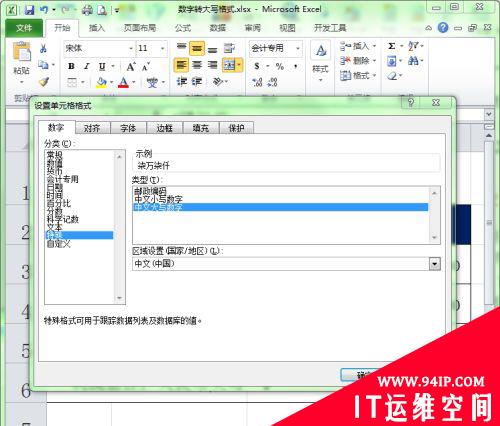The height and width of the screenshot is (426, 500).
Task: Switch to the 对齐 tab in dialog
Action: (x=92, y=128)
